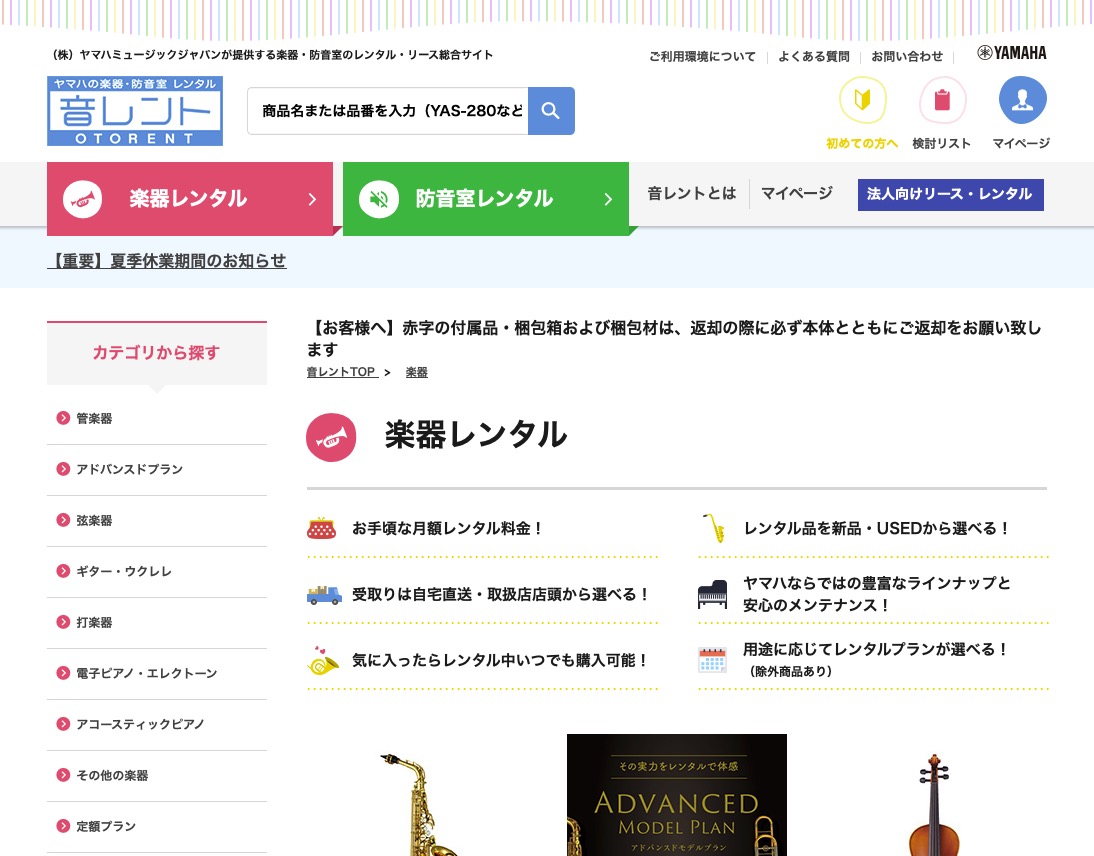
Task: Expand the 管楽器 category
Action: tap(94, 418)
